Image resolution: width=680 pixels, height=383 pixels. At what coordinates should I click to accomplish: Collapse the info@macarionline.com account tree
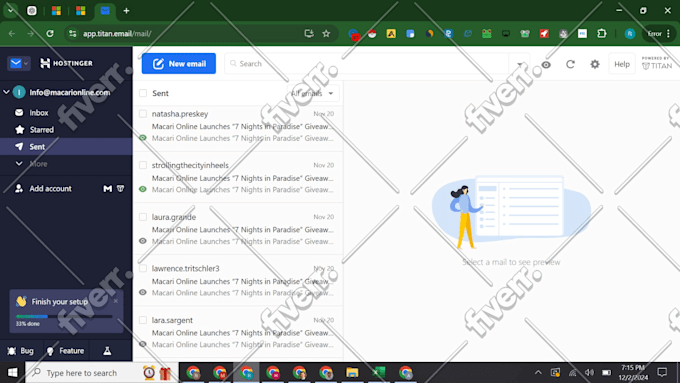[6, 92]
